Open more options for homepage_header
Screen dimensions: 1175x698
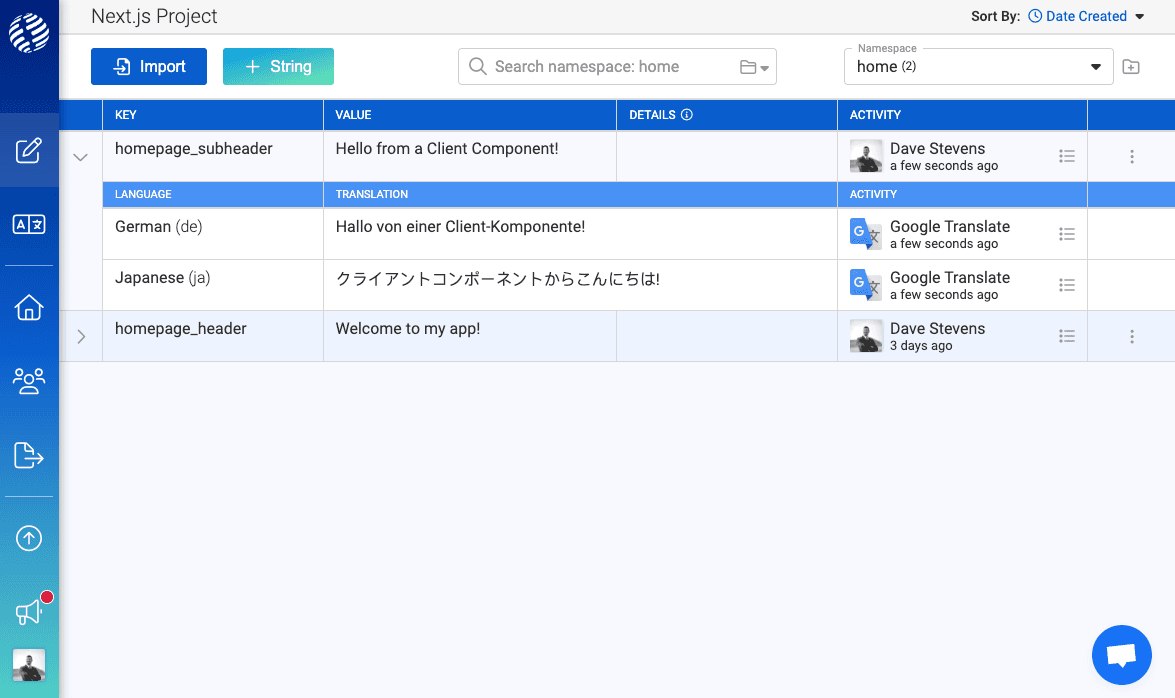click(x=1132, y=337)
